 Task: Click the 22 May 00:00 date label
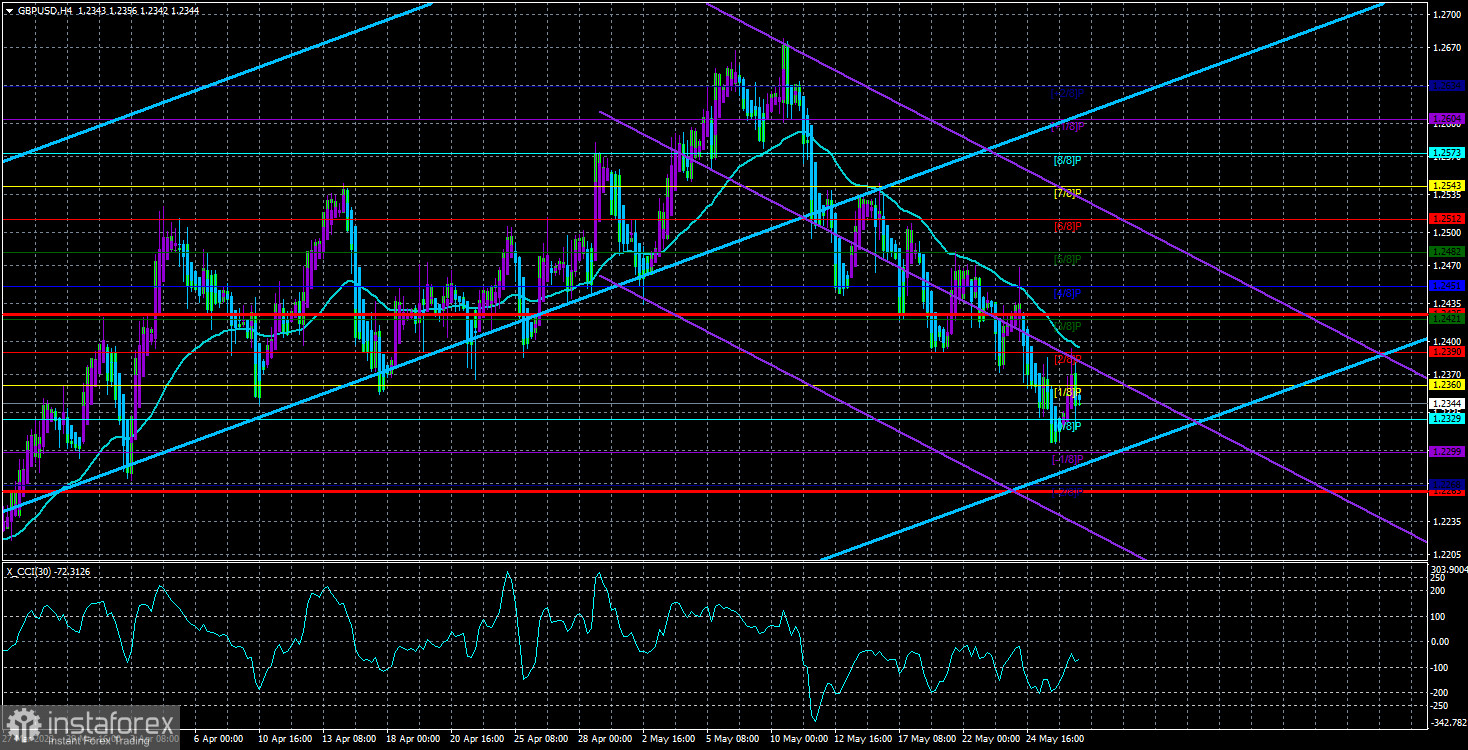989,739
